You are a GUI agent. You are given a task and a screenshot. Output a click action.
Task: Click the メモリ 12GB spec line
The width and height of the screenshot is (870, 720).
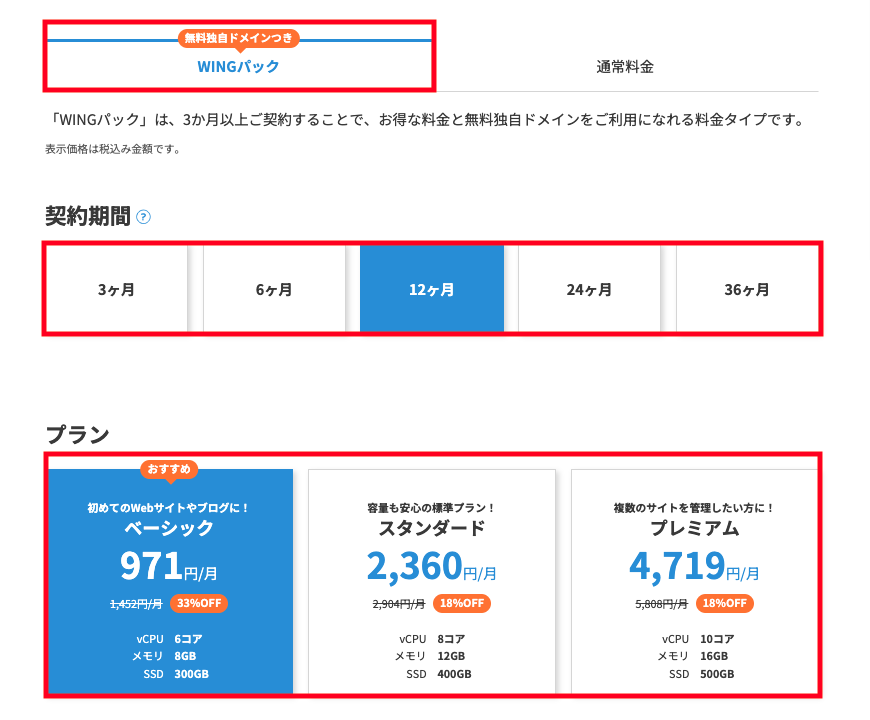(430, 656)
